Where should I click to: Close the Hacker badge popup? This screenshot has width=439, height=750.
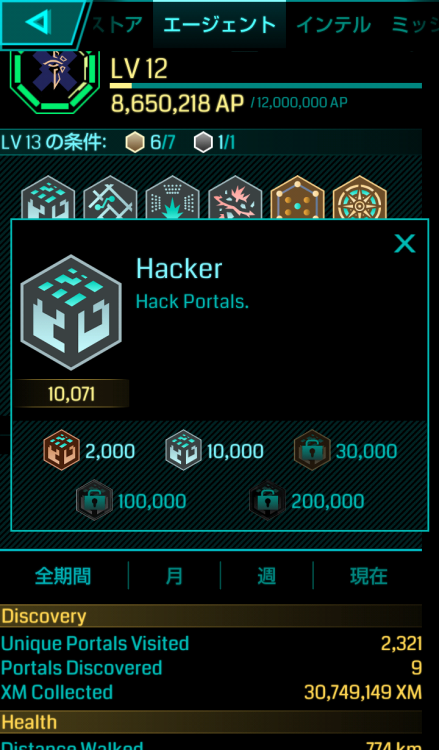pyautogui.click(x=405, y=244)
